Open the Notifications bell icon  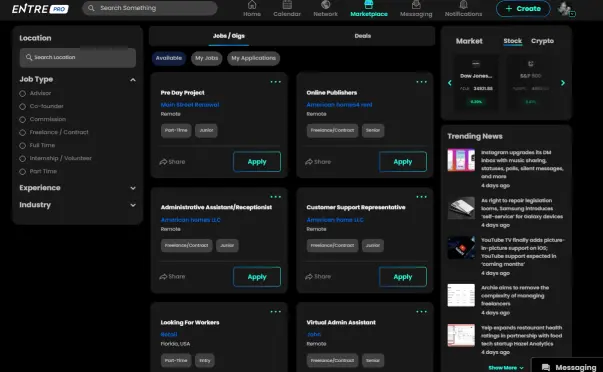pyautogui.click(x=463, y=5)
